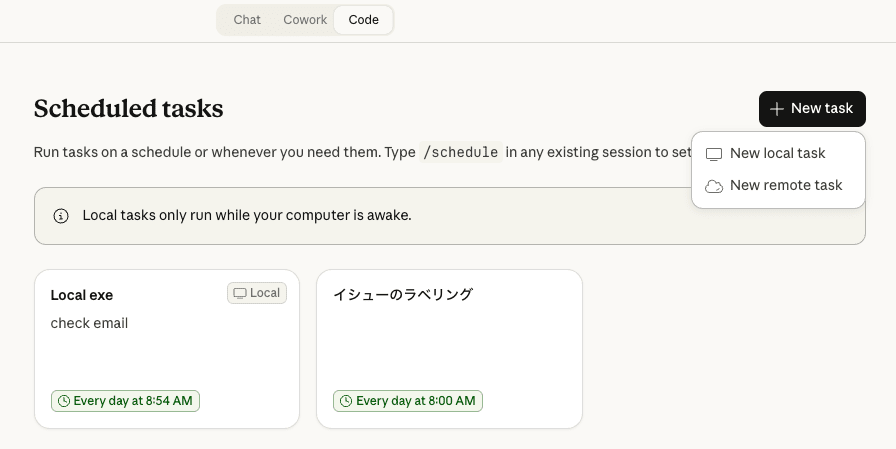Click the clock icon beside 8:00 AM
Screen dimensions: 896x449
tap(346, 401)
